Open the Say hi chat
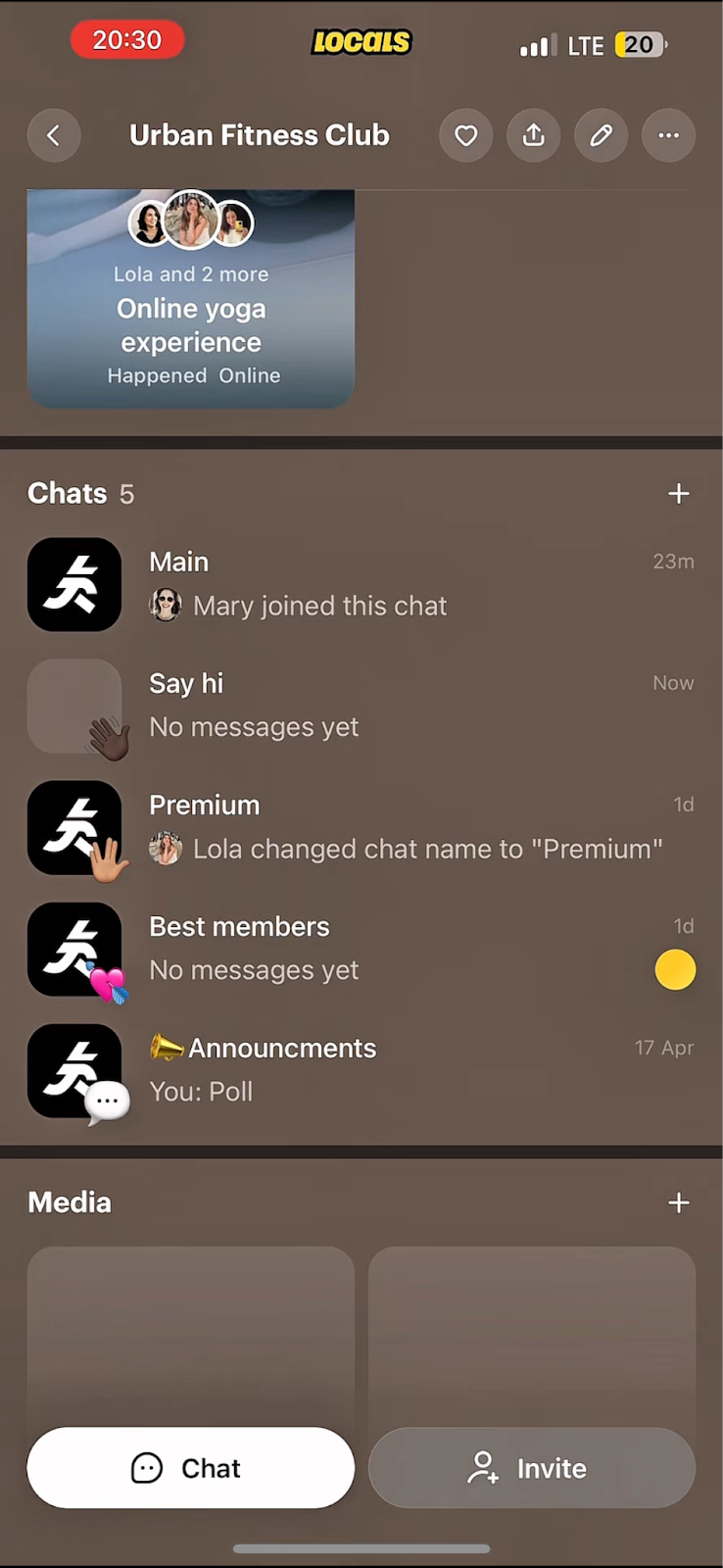 click(x=361, y=706)
